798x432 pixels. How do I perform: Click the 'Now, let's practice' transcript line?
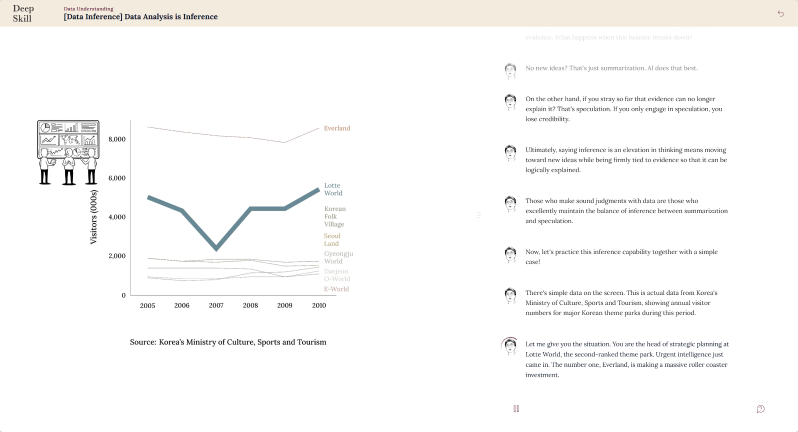(621, 256)
